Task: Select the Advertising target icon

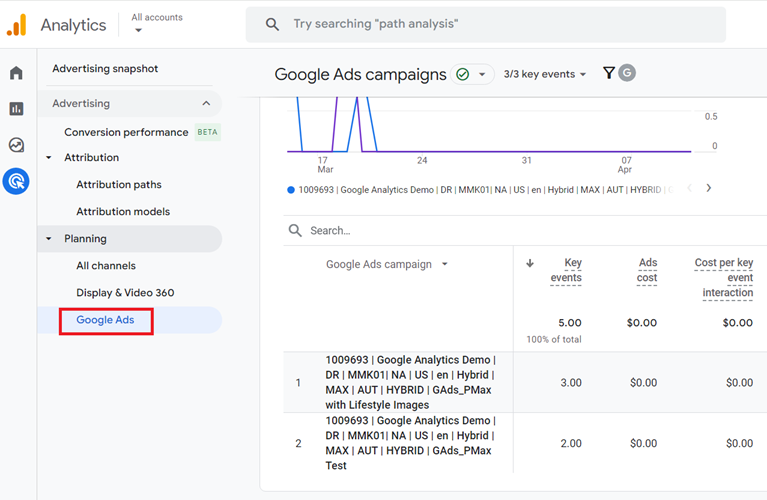Action: [x=16, y=182]
